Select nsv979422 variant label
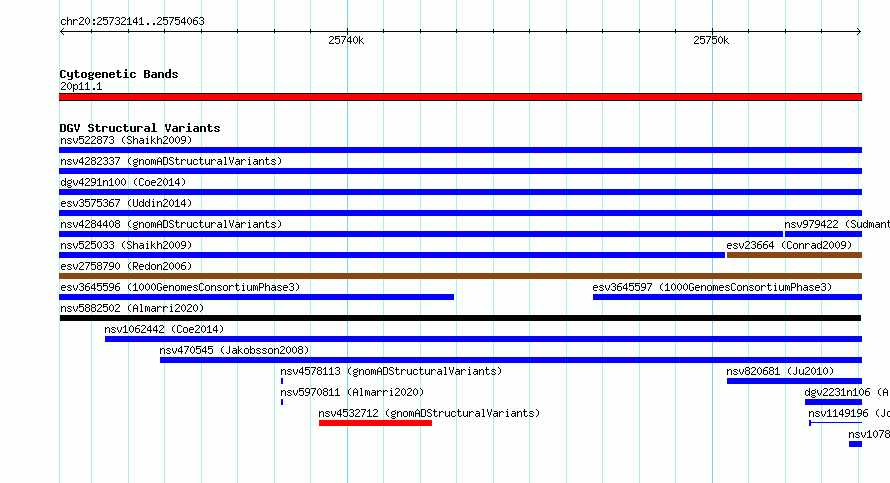 click(837, 224)
